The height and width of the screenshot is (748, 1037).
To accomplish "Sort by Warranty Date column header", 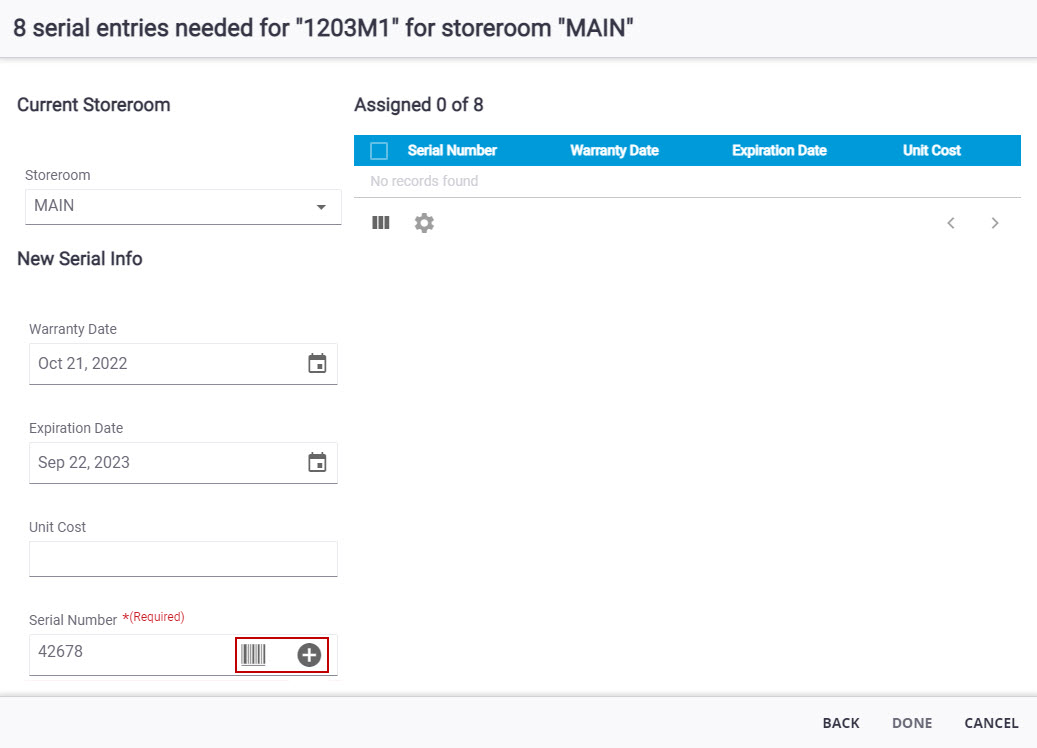I will [614, 151].
